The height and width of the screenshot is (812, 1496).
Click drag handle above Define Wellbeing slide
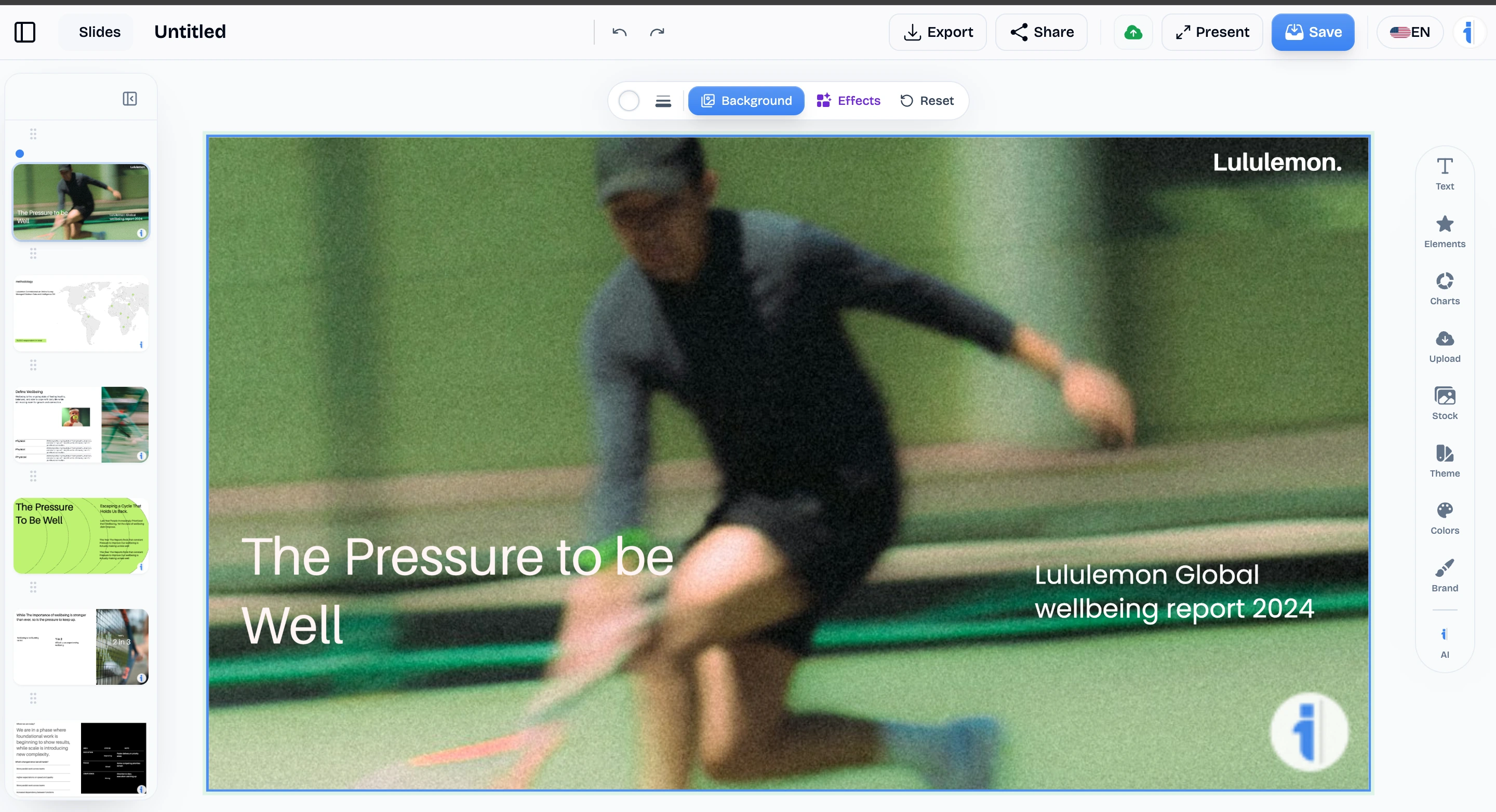pos(33,365)
